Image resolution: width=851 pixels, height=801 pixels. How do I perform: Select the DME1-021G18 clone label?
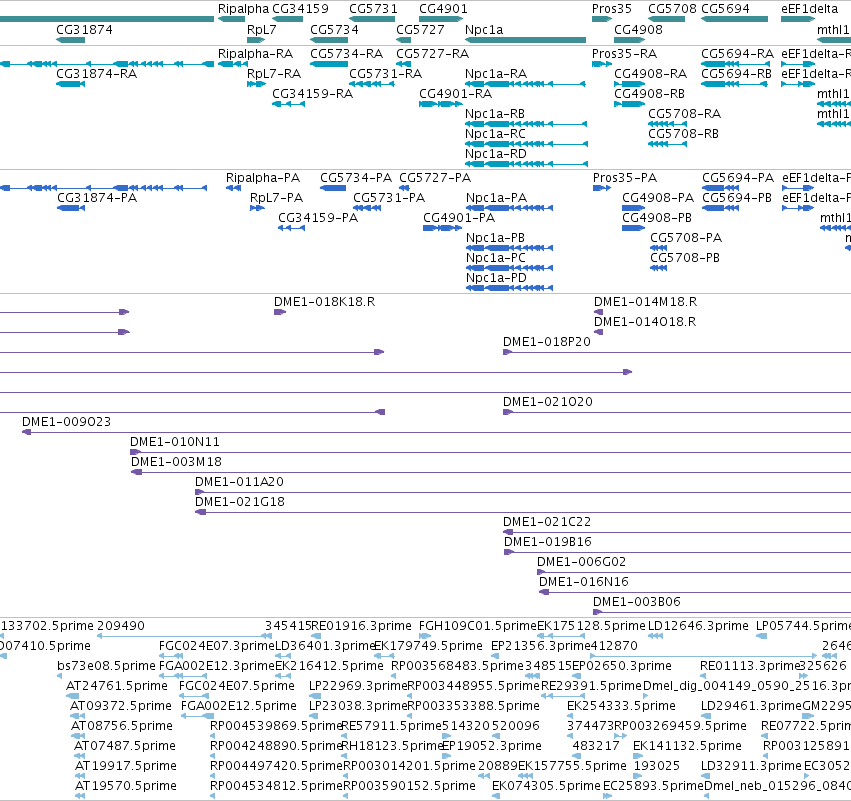pyautogui.click(x=240, y=502)
